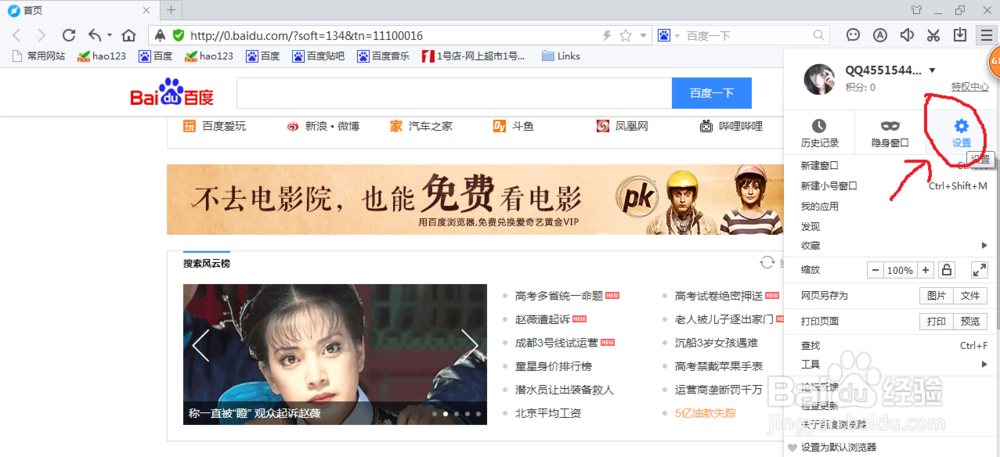Open the 斗鱼 site shortcut

(513, 126)
